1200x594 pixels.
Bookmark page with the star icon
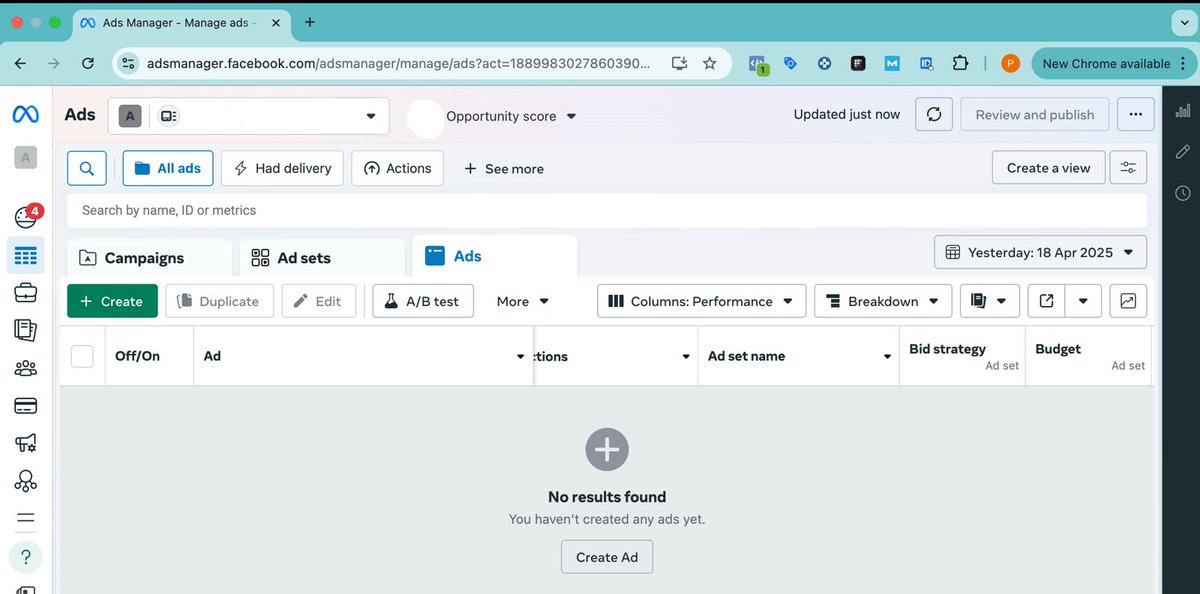click(710, 63)
